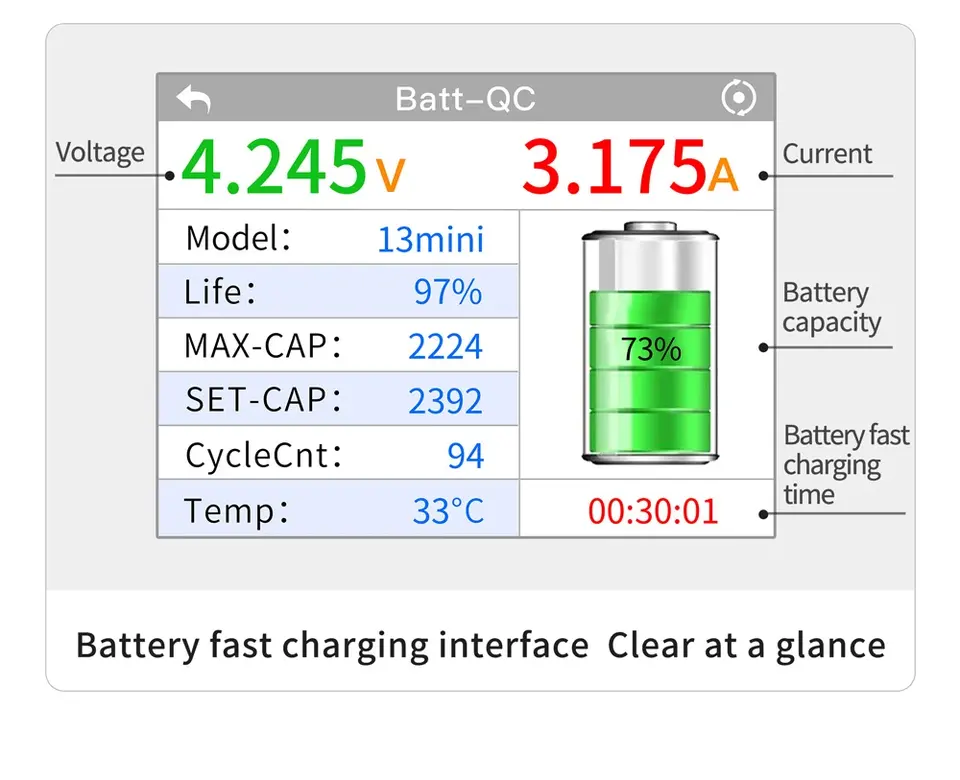This screenshot has width=960, height=780.
Task: Tap the 3.175 A current reading
Action: pos(629,168)
